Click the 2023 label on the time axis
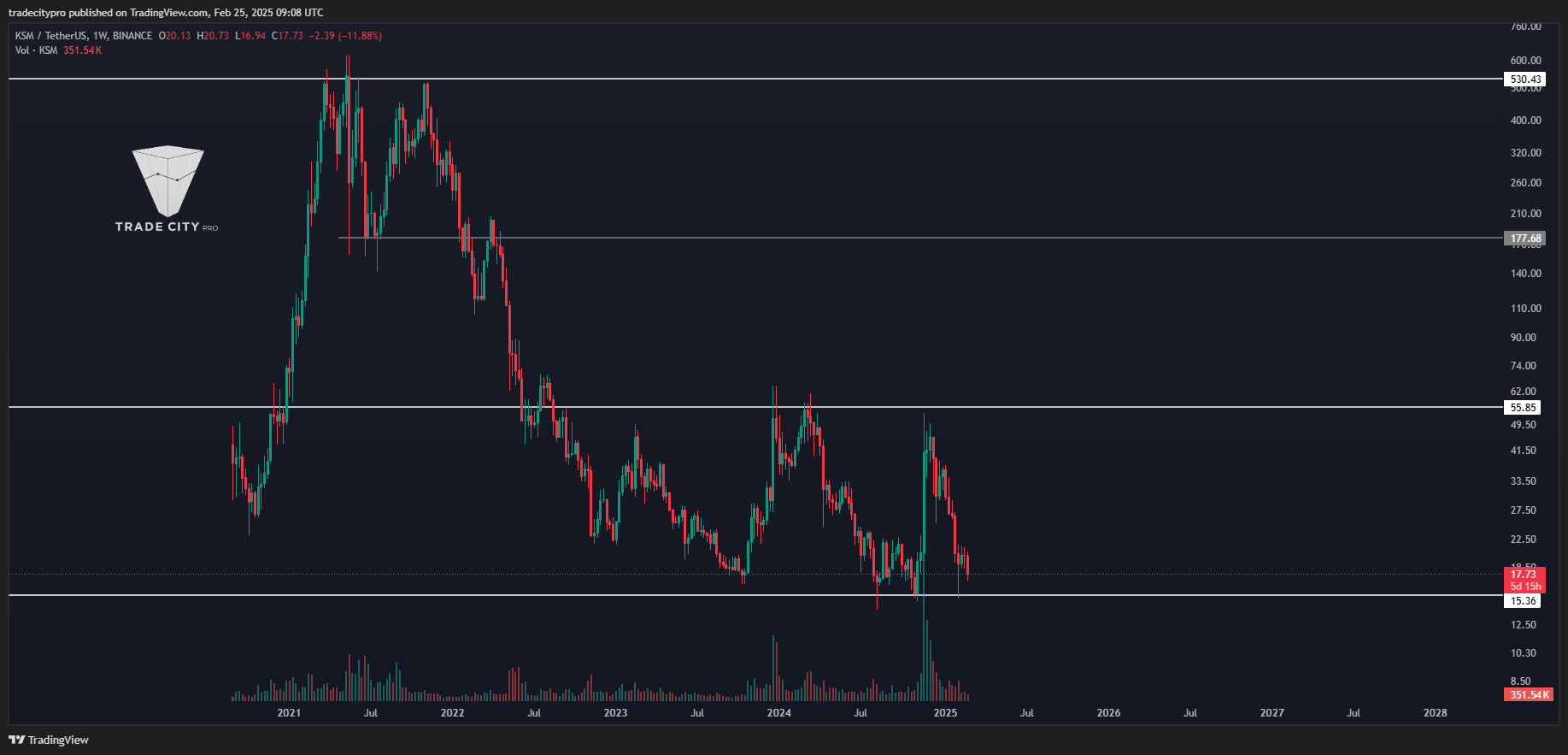The image size is (1568, 755). (x=615, y=713)
